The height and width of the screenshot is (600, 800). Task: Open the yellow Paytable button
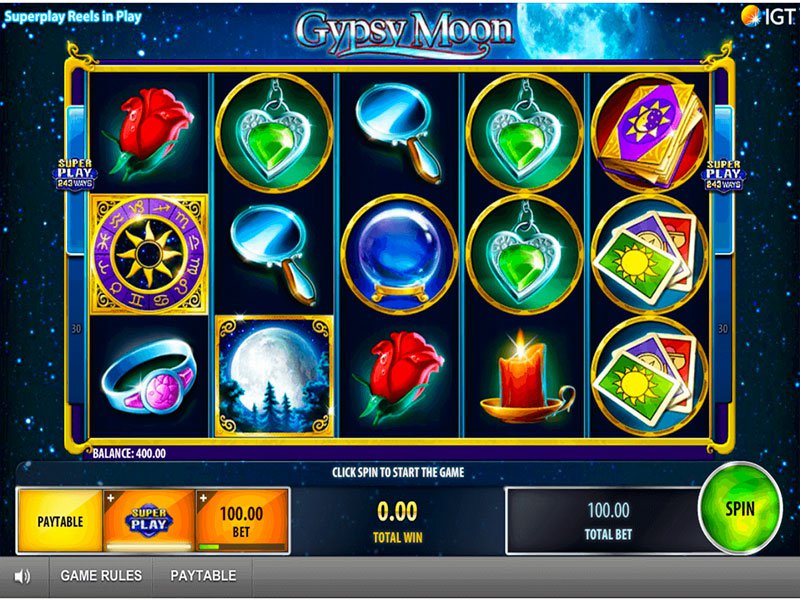click(x=60, y=521)
